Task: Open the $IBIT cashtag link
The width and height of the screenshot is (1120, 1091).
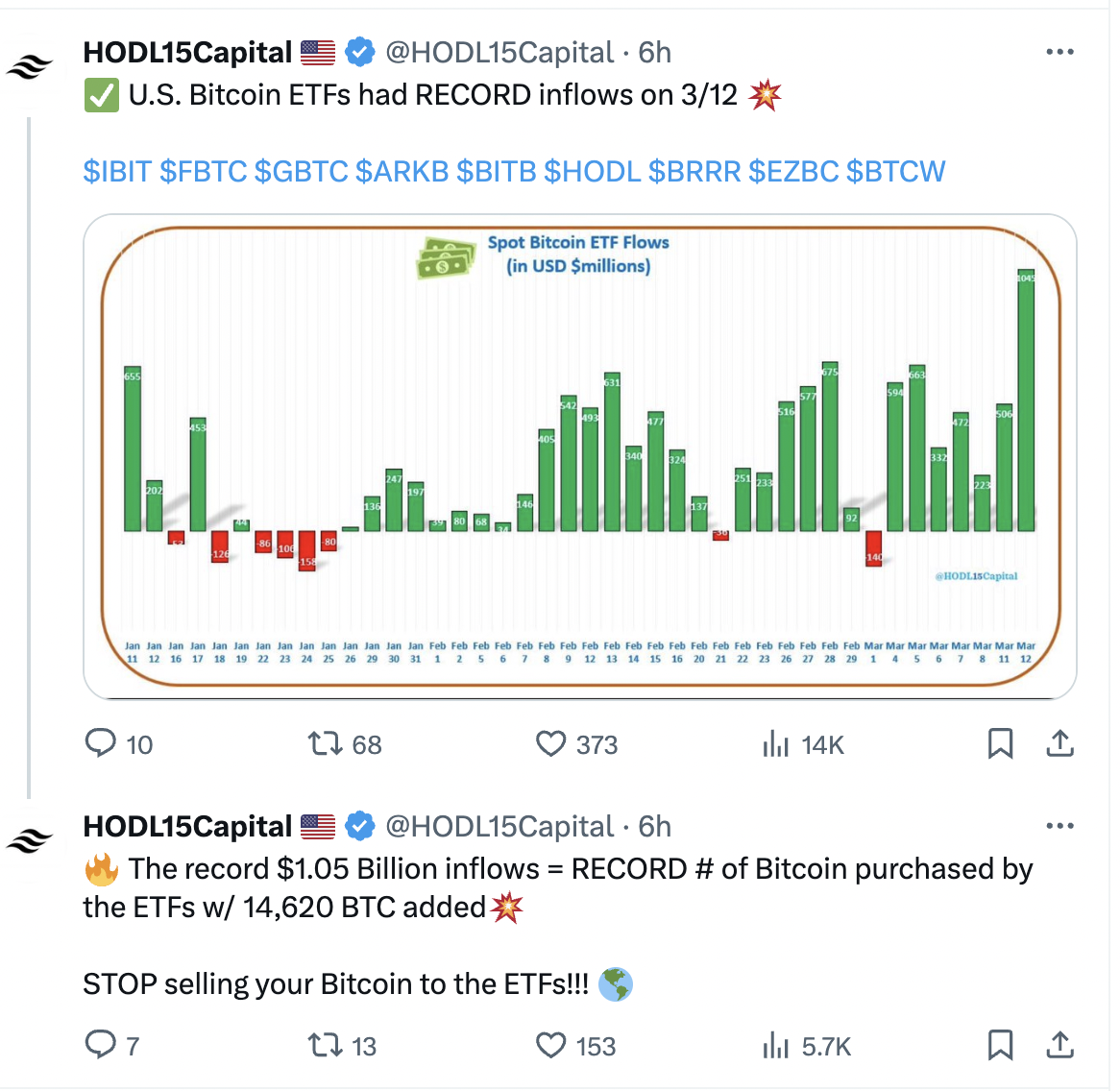Action: pyautogui.click(x=117, y=171)
